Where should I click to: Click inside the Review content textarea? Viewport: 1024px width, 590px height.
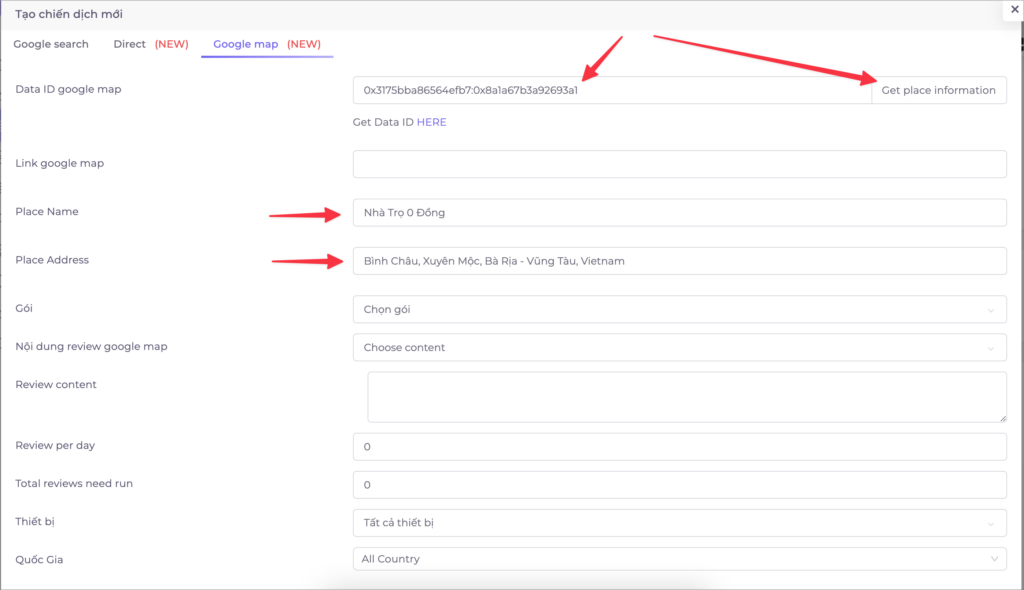click(687, 397)
